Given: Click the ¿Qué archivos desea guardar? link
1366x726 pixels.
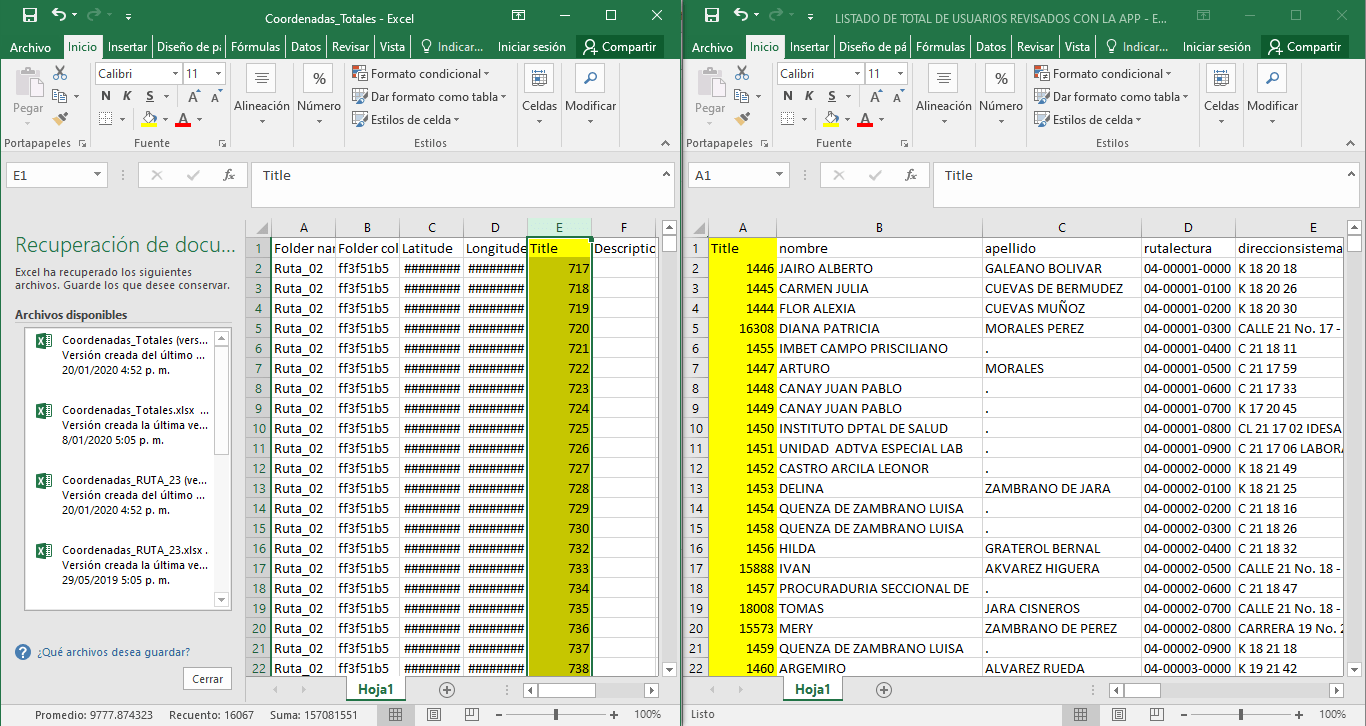Looking at the screenshot, I should coord(114,651).
